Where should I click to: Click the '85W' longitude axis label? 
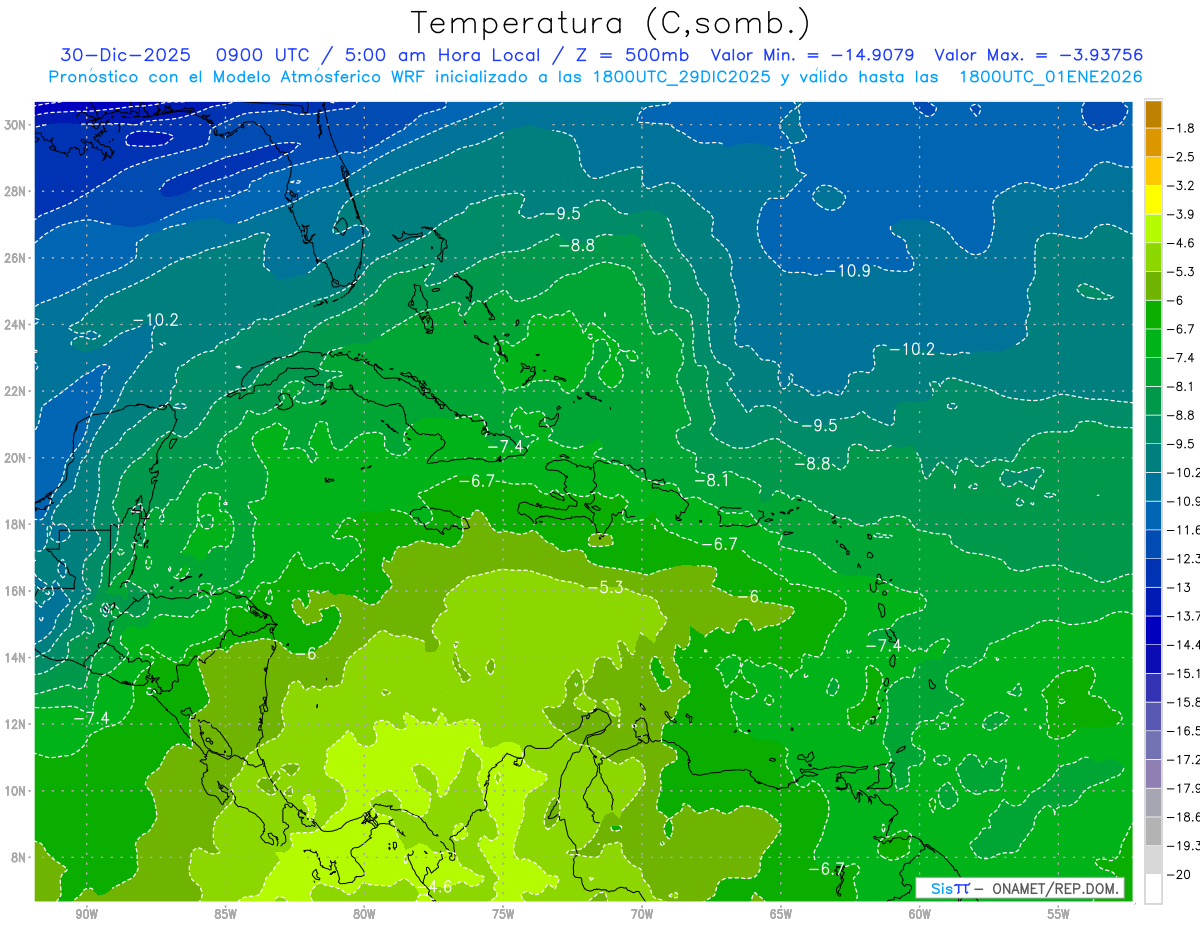225,914
